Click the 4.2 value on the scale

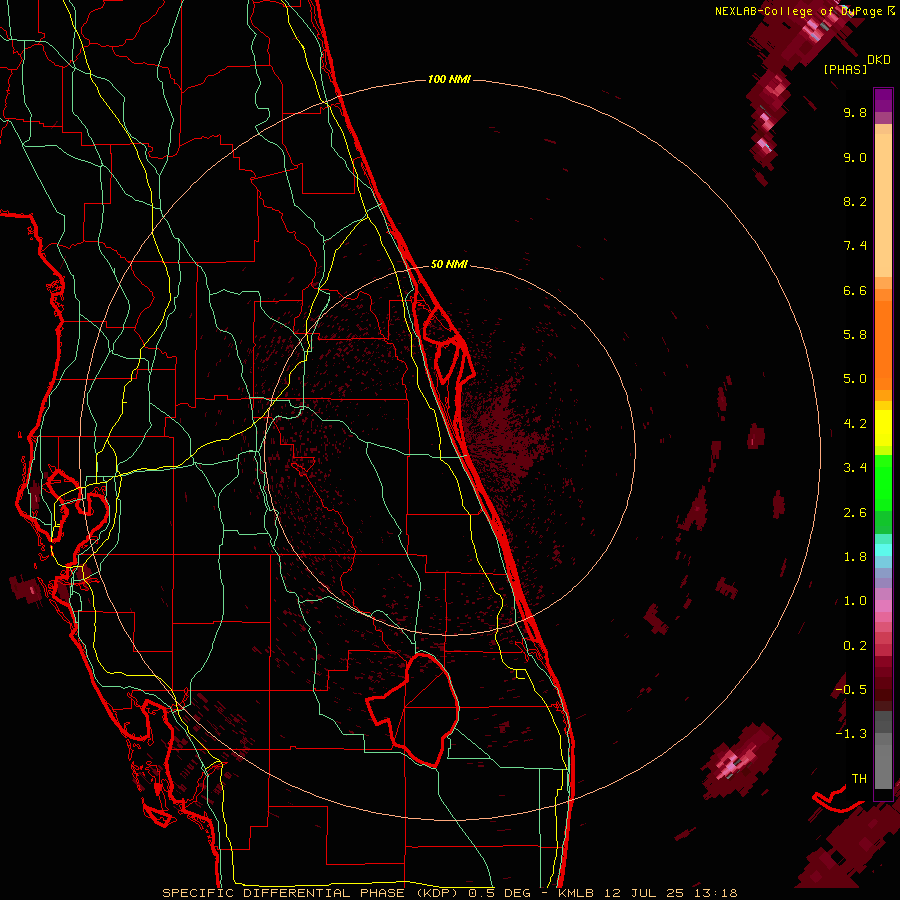point(855,424)
